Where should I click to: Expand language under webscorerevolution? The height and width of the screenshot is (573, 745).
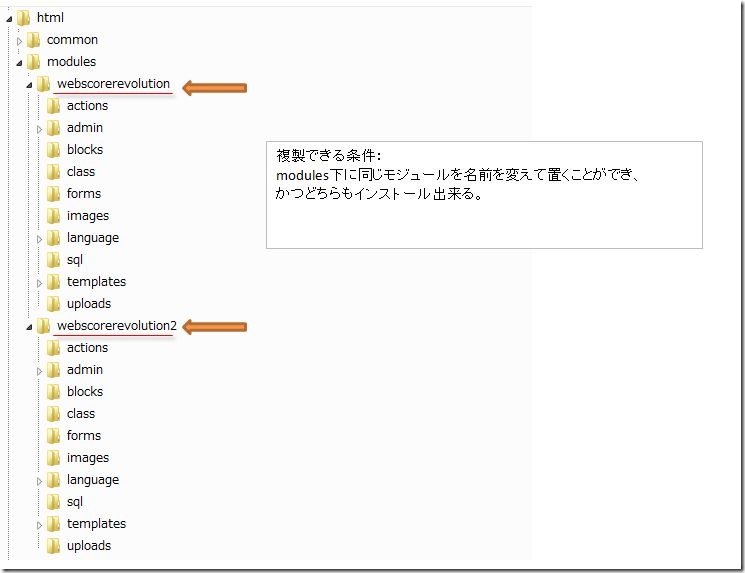click(x=39, y=239)
